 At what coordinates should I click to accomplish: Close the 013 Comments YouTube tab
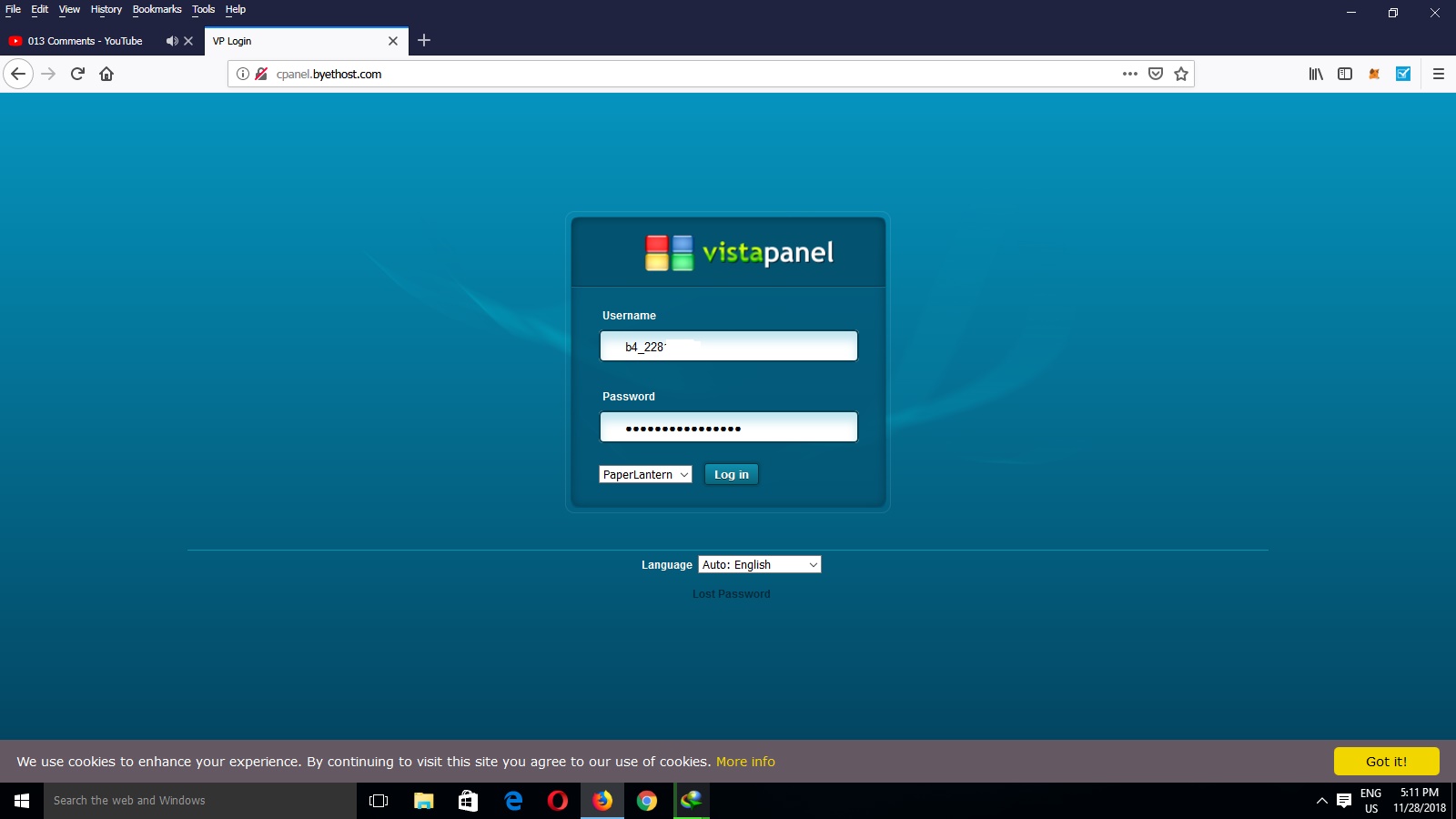point(188,41)
